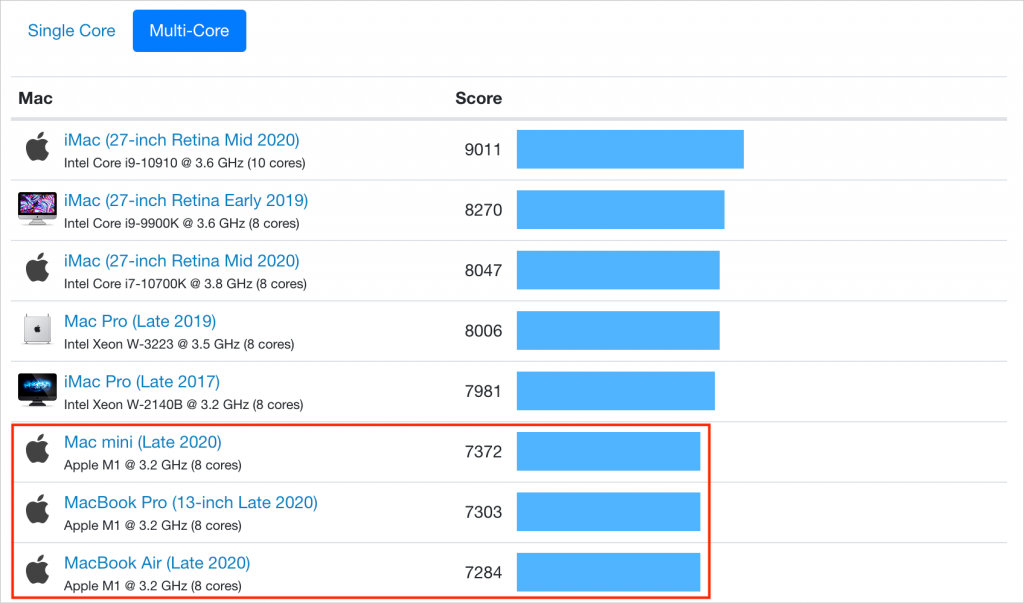Viewport: 1024px width, 603px height.
Task: Open the iMac Pro (Late 2017) link
Action: (x=142, y=382)
